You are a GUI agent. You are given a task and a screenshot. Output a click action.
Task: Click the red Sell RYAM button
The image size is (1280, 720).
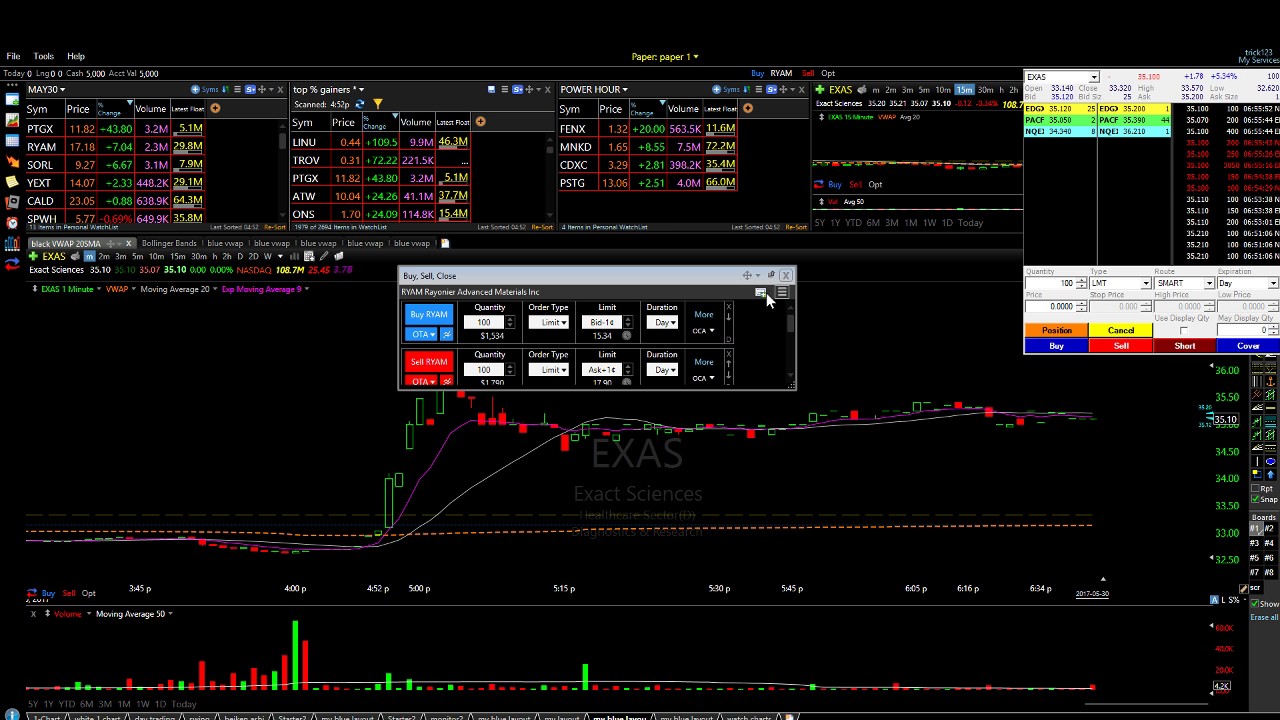pos(429,361)
